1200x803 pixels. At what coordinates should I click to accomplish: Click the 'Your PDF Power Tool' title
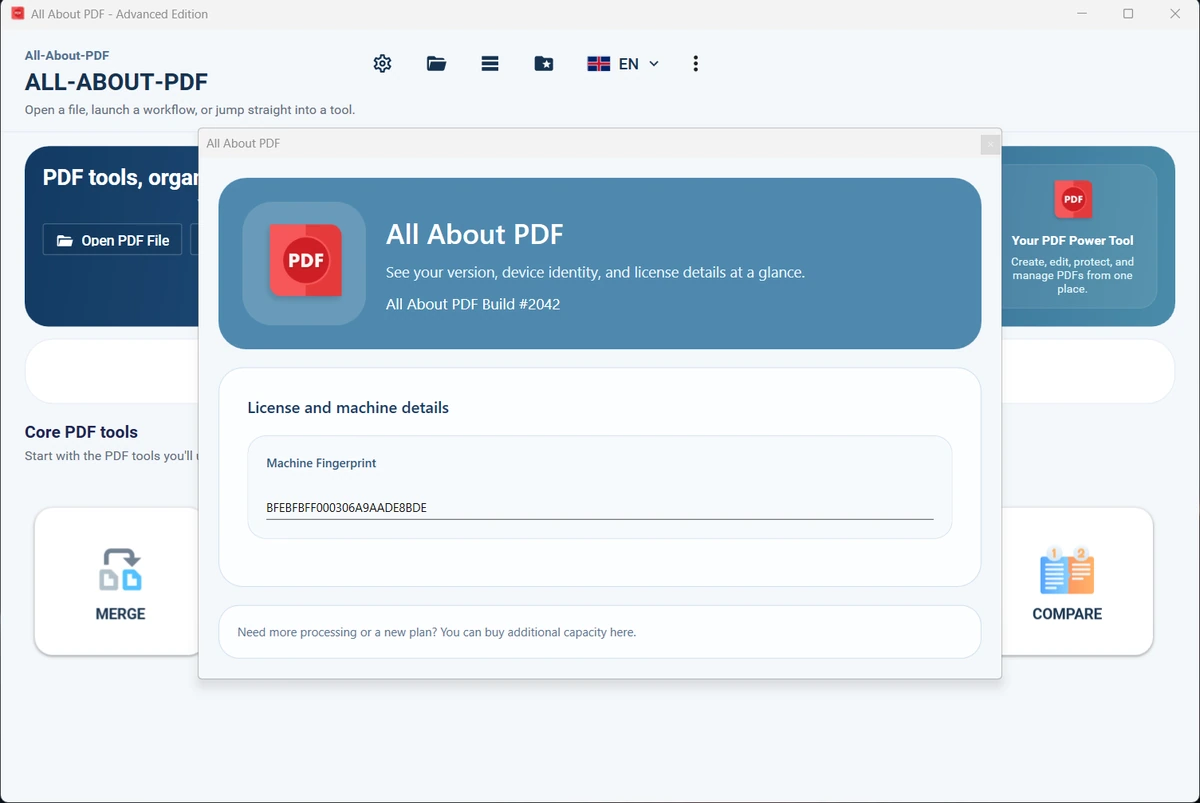(x=1073, y=241)
